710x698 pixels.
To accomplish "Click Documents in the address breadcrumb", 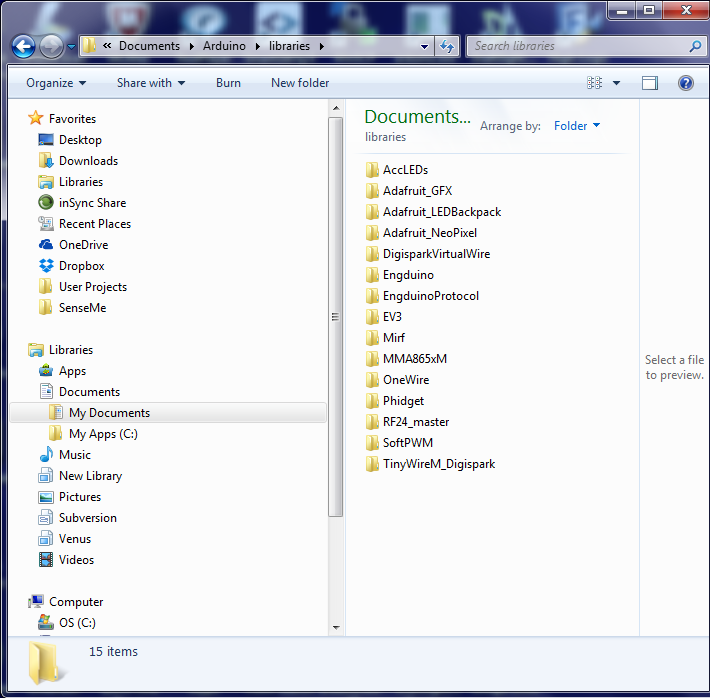I will click(149, 46).
